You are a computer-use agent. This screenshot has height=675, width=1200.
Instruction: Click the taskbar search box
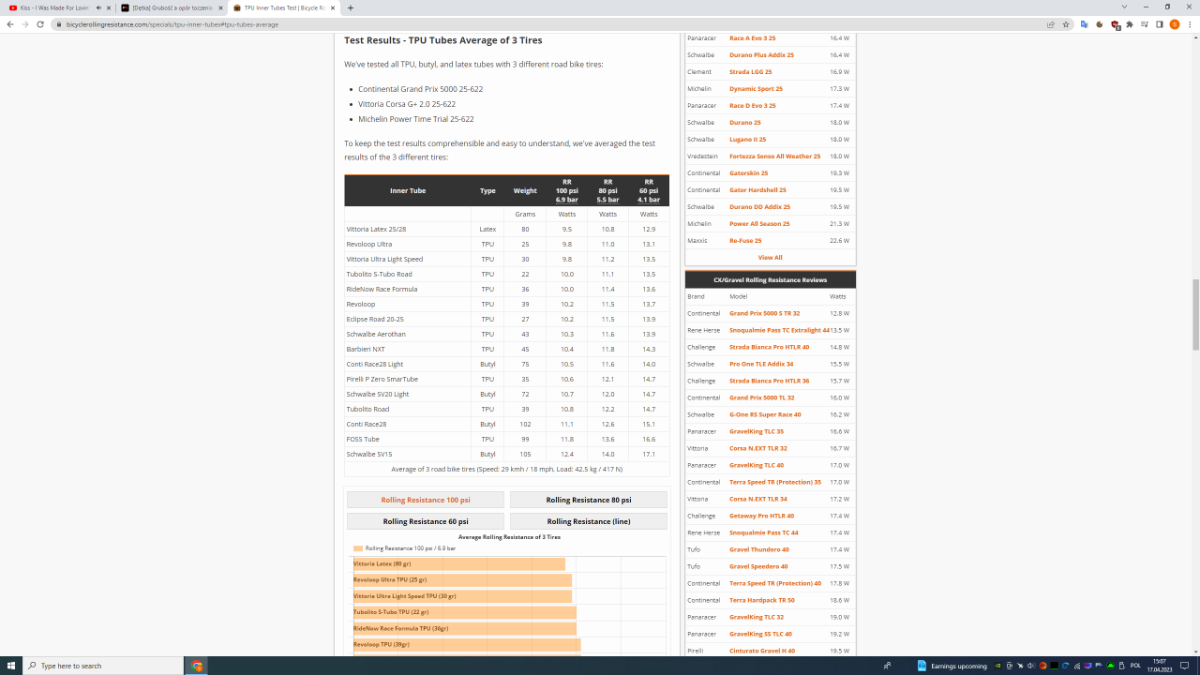click(102, 665)
